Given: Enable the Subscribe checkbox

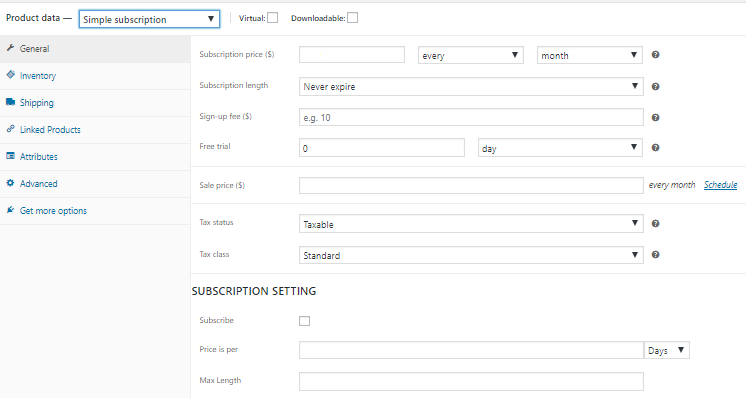Looking at the screenshot, I should 304,321.
